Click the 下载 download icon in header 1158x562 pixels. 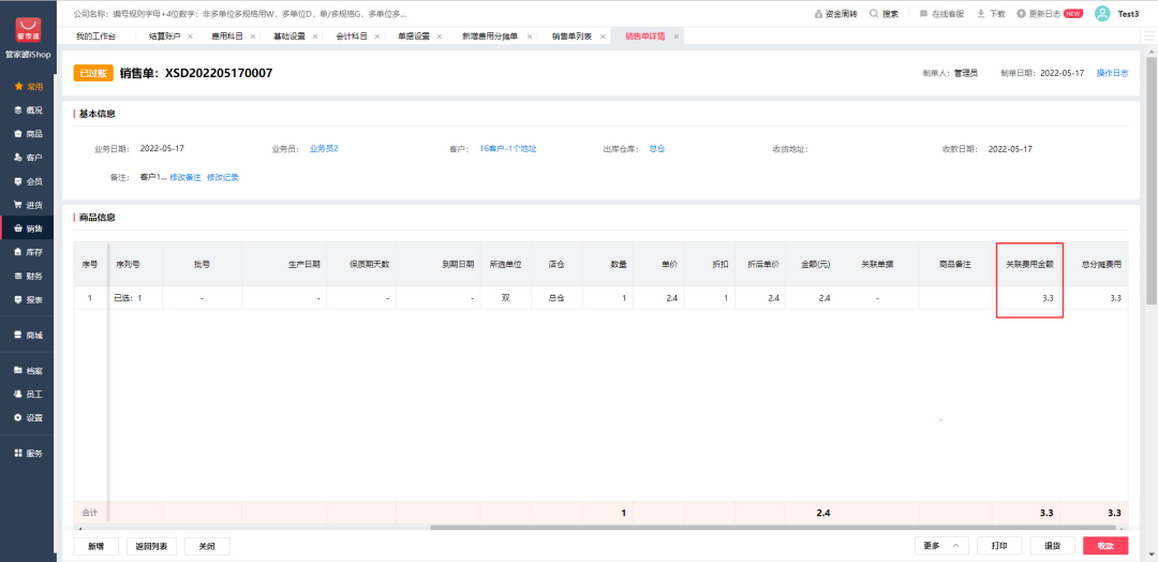990,14
